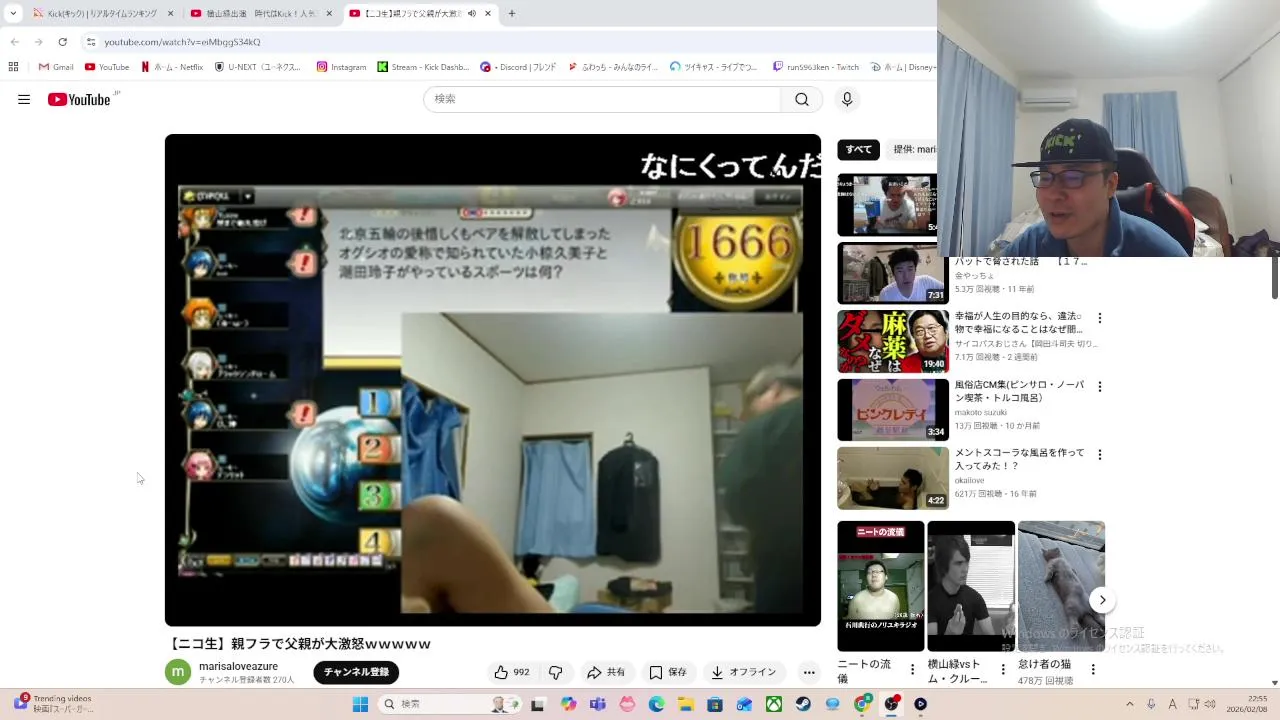Open the 22:55 clock and date
This screenshot has width=1280, height=720.
click(1249, 704)
